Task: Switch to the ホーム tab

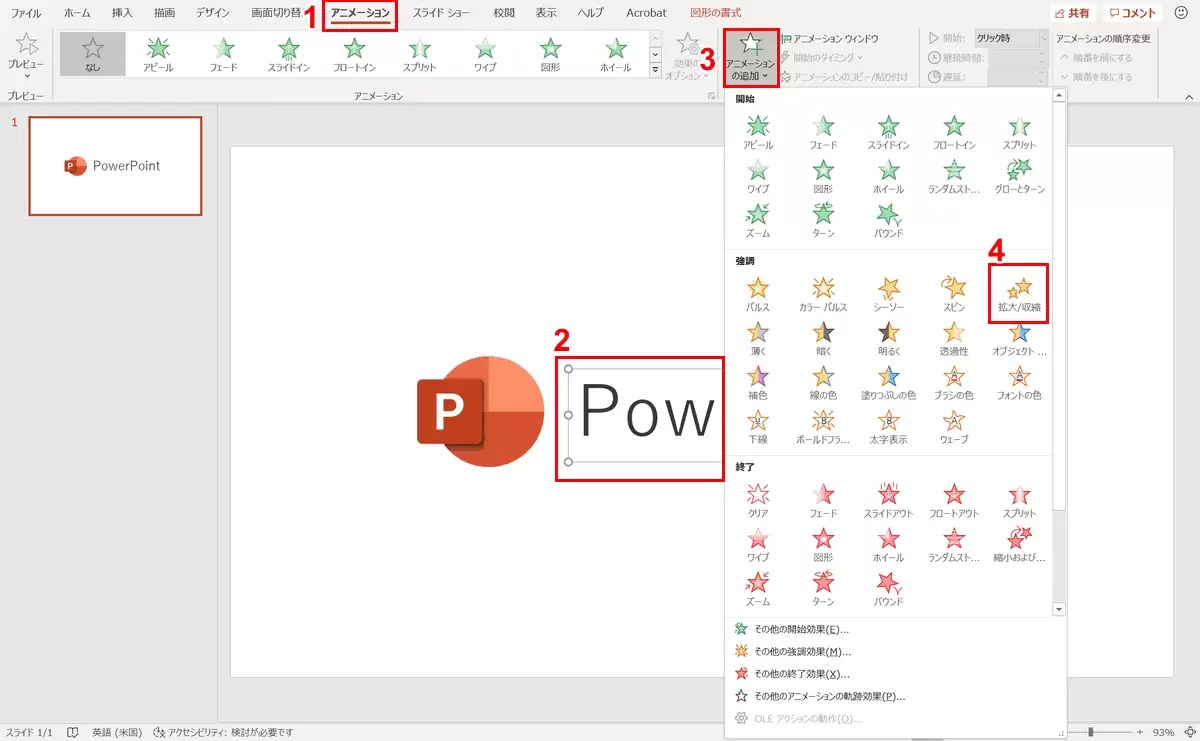Action: coord(77,14)
